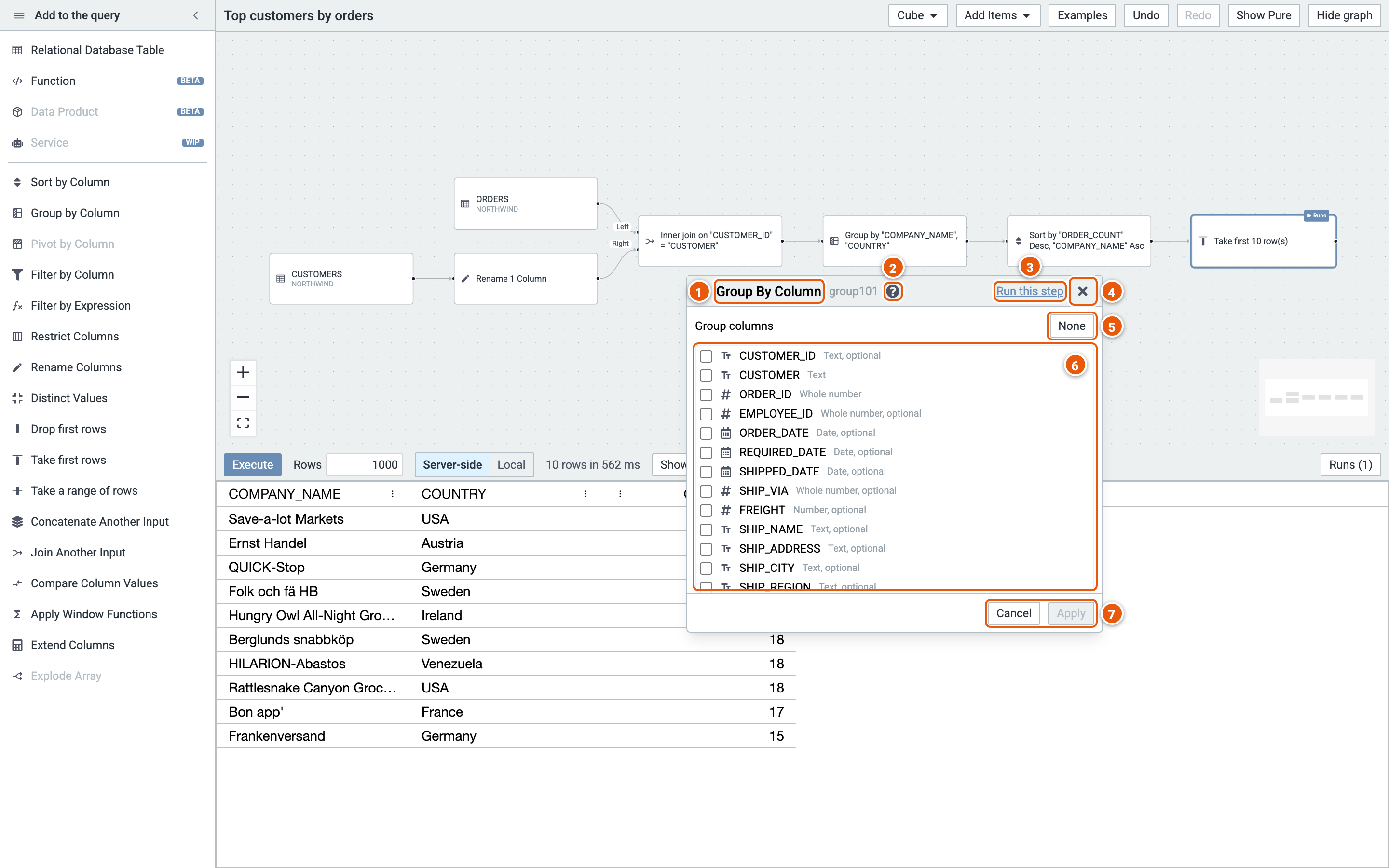The image size is (1389, 868).
Task: Click the hamburger menu icon in the sidebar header
Action: [19, 15]
